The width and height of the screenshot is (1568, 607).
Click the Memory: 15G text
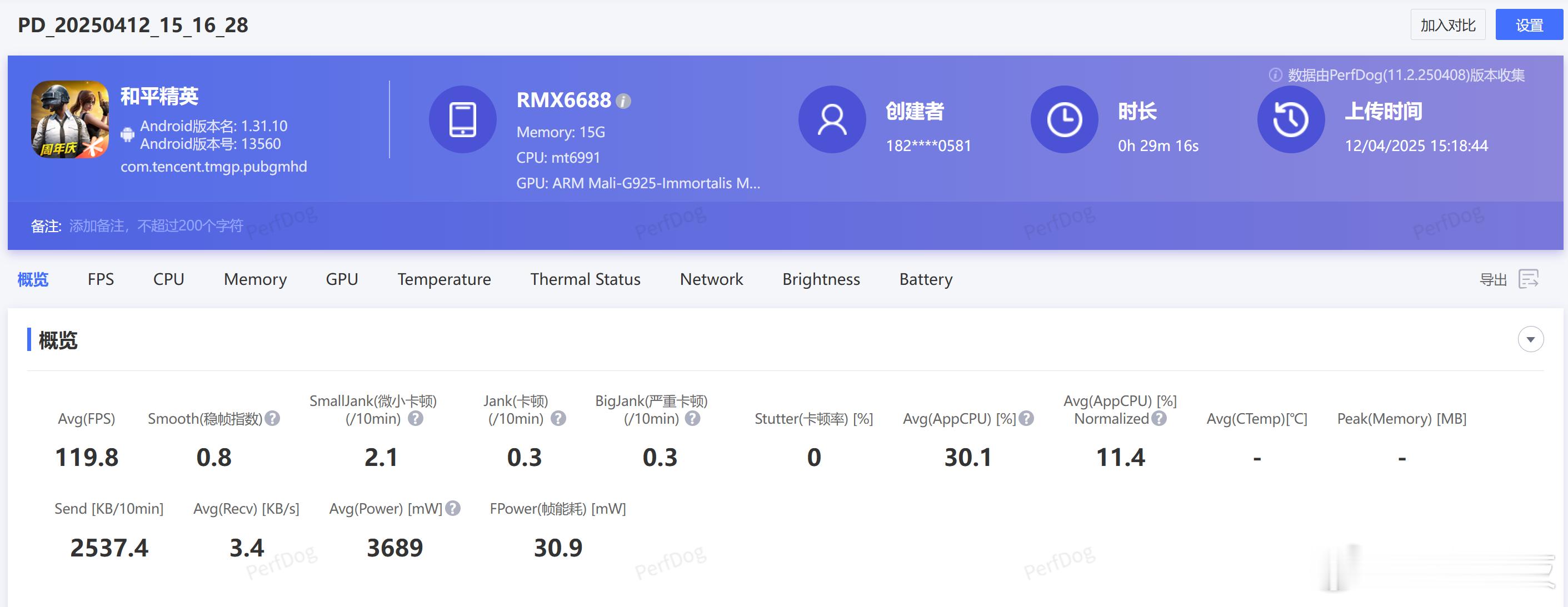coord(561,132)
